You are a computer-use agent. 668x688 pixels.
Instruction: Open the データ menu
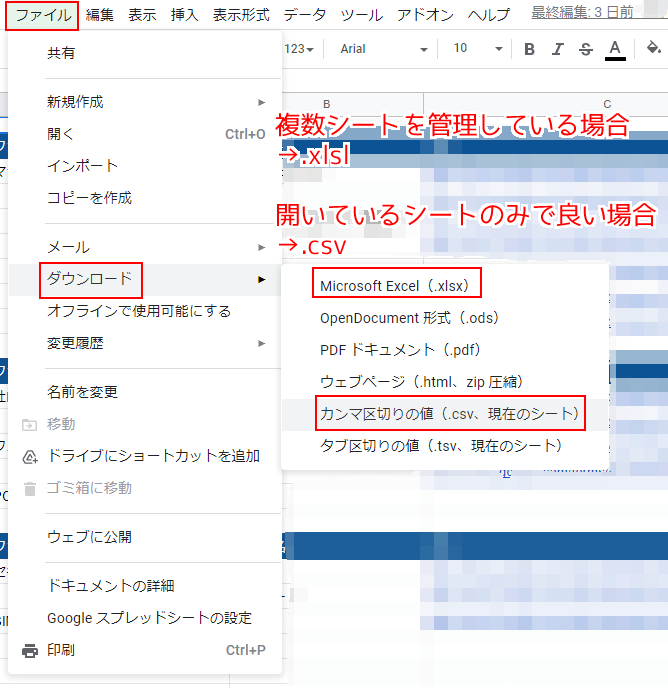pyautogui.click(x=304, y=15)
